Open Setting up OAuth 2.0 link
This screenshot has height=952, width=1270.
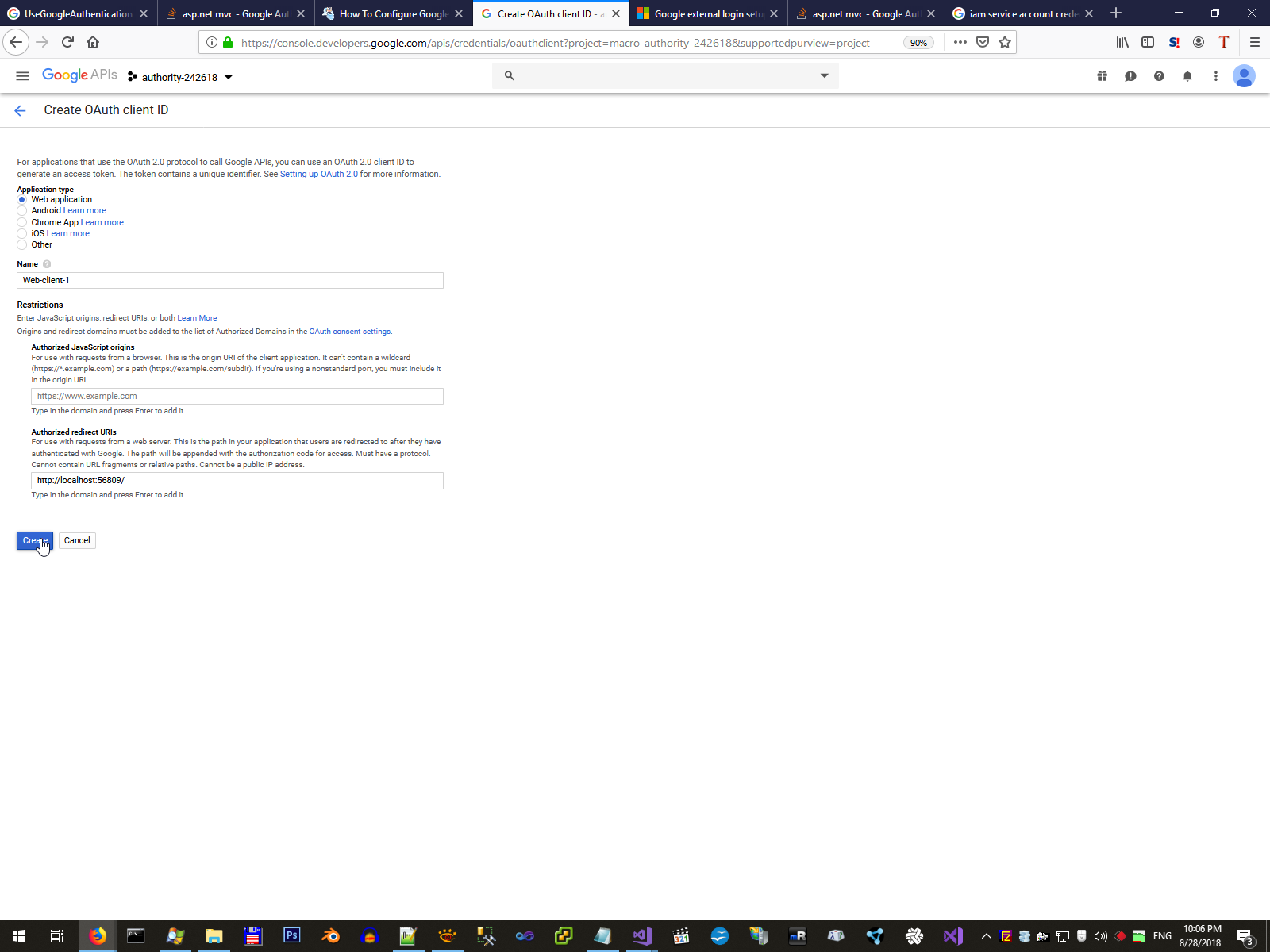pyautogui.click(x=319, y=175)
